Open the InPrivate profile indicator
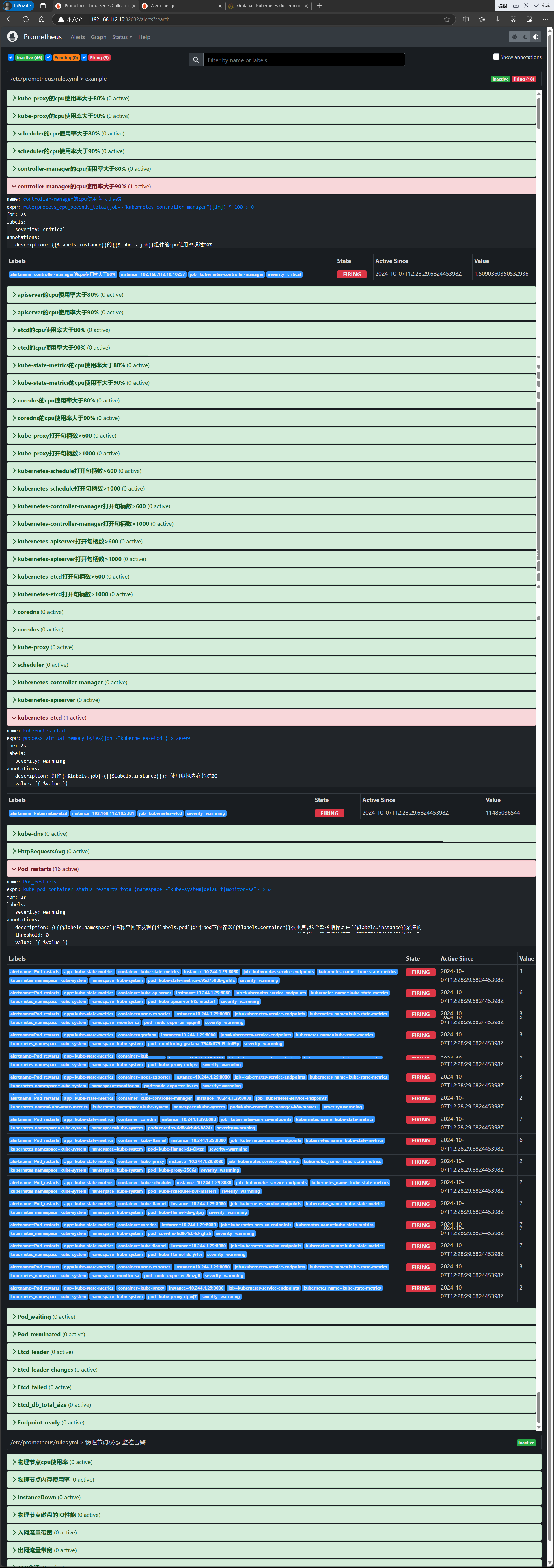This screenshot has width=554, height=1568. pos(18,5)
